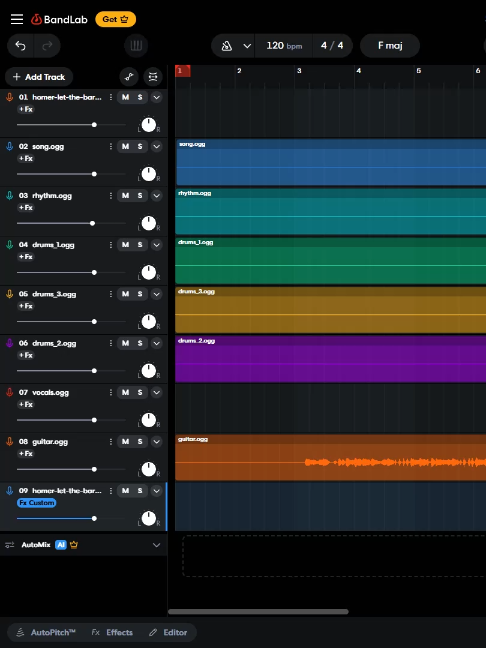Open three-dot options for song.ogg track
Viewport: 486px width, 648px height.
(111, 146)
